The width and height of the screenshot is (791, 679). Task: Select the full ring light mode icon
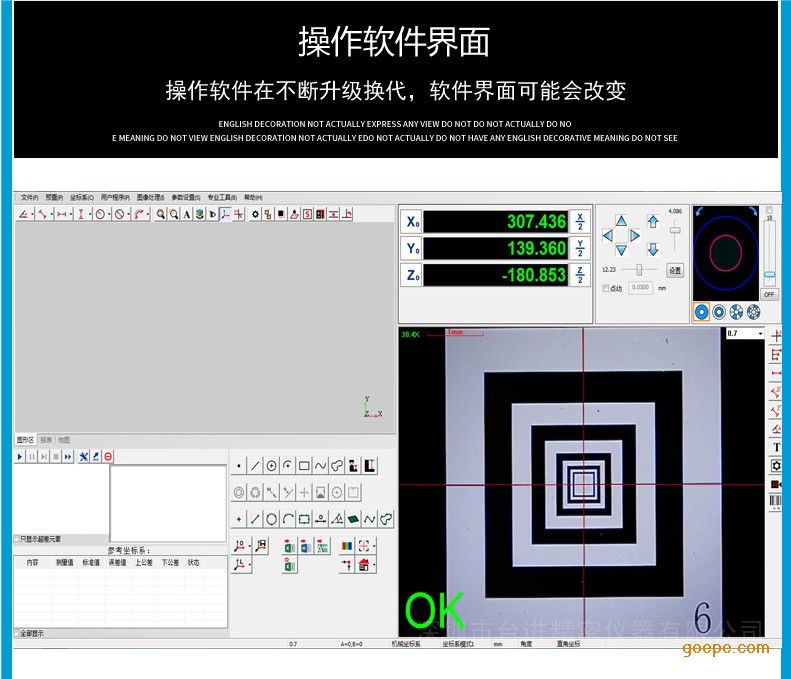tap(702, 312)
